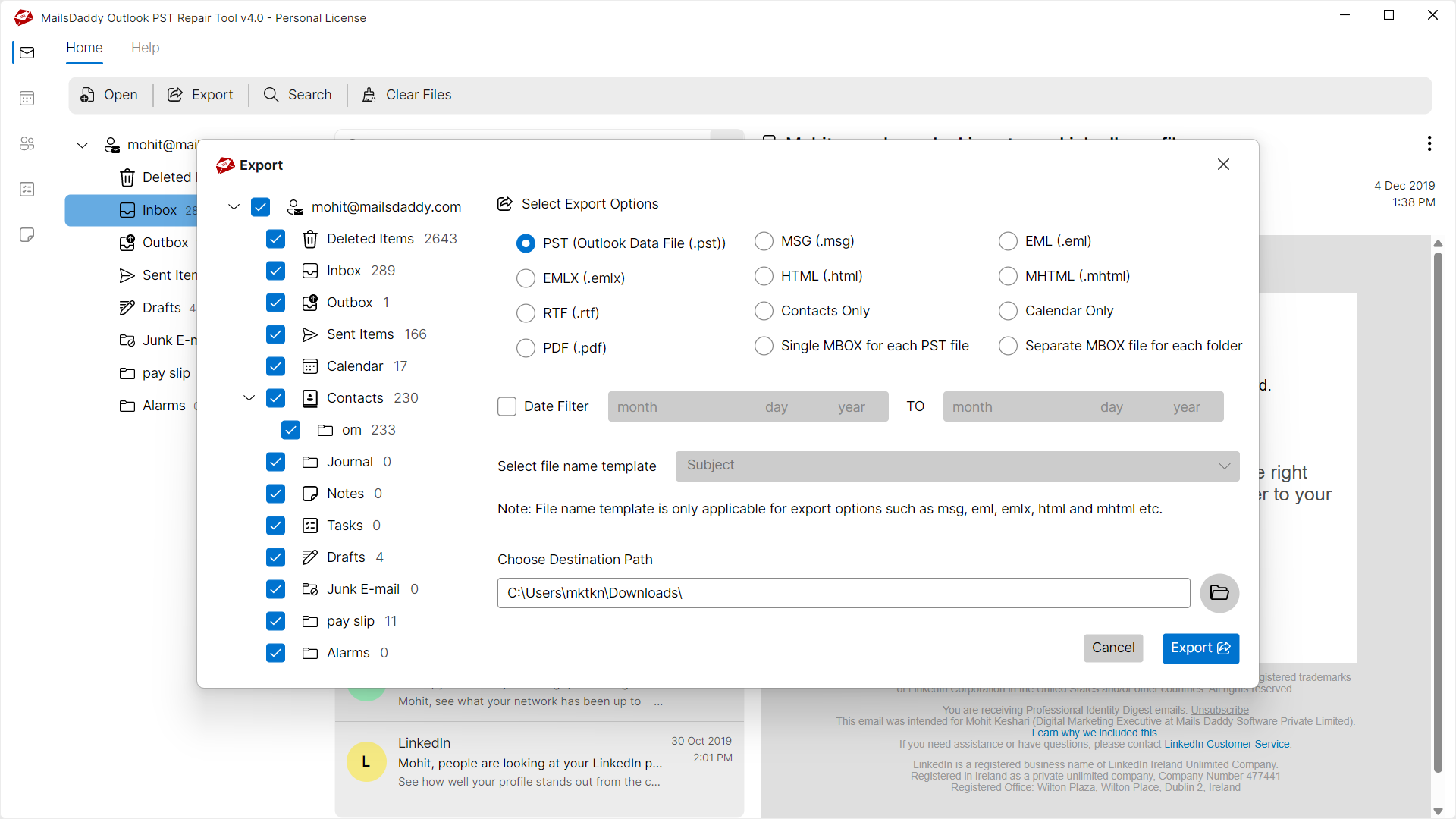Uncheck the Deleted Items checkbox
1456x819 pixels.
tap(275, 239)
